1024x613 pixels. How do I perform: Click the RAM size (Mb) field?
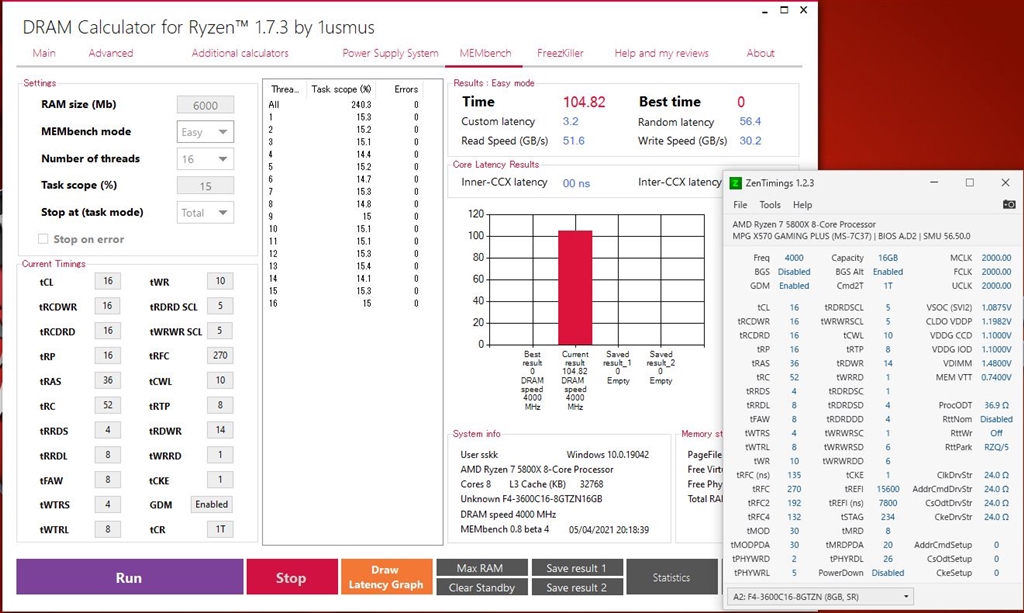pyautogui.click(x=205, y=105)
